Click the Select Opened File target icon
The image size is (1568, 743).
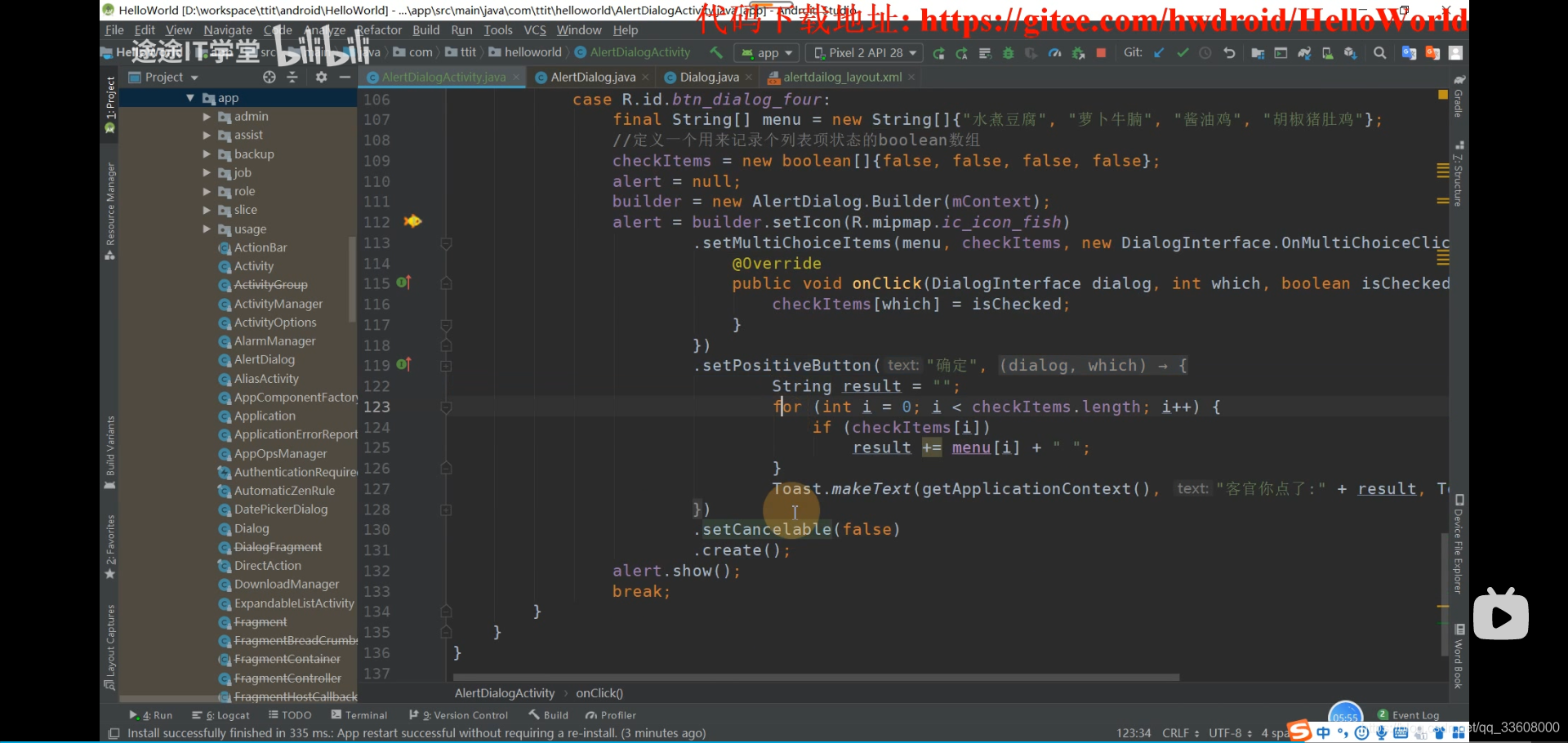click(x=269, y=77)
